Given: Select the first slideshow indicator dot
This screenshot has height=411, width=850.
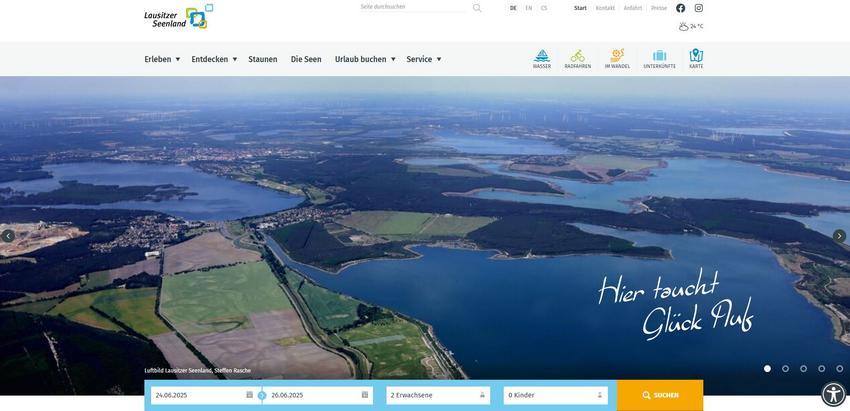Looking at the screenshot, I should pyautogui.click(x=767, y=369).
